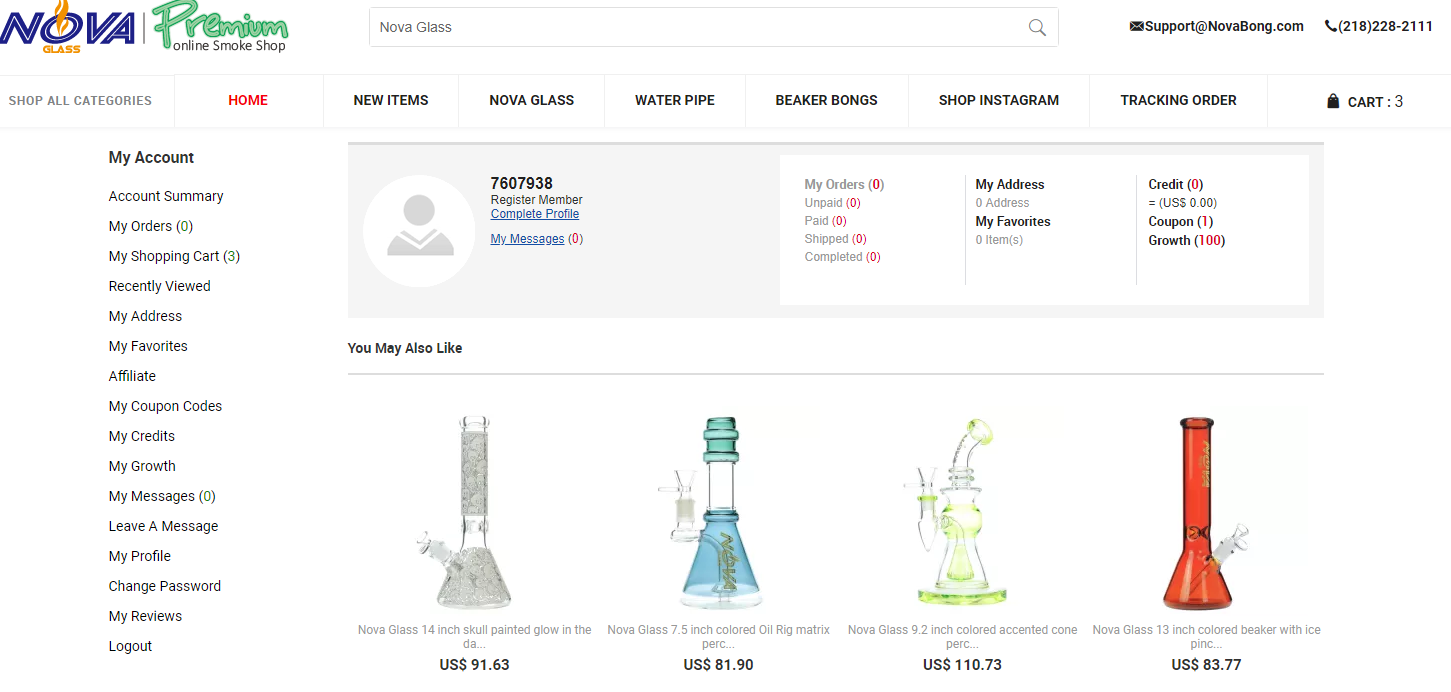Screen dimensions: 1451x692
Task: Open TRACKING ORDER page
Action: click(x=1178, y=100)
